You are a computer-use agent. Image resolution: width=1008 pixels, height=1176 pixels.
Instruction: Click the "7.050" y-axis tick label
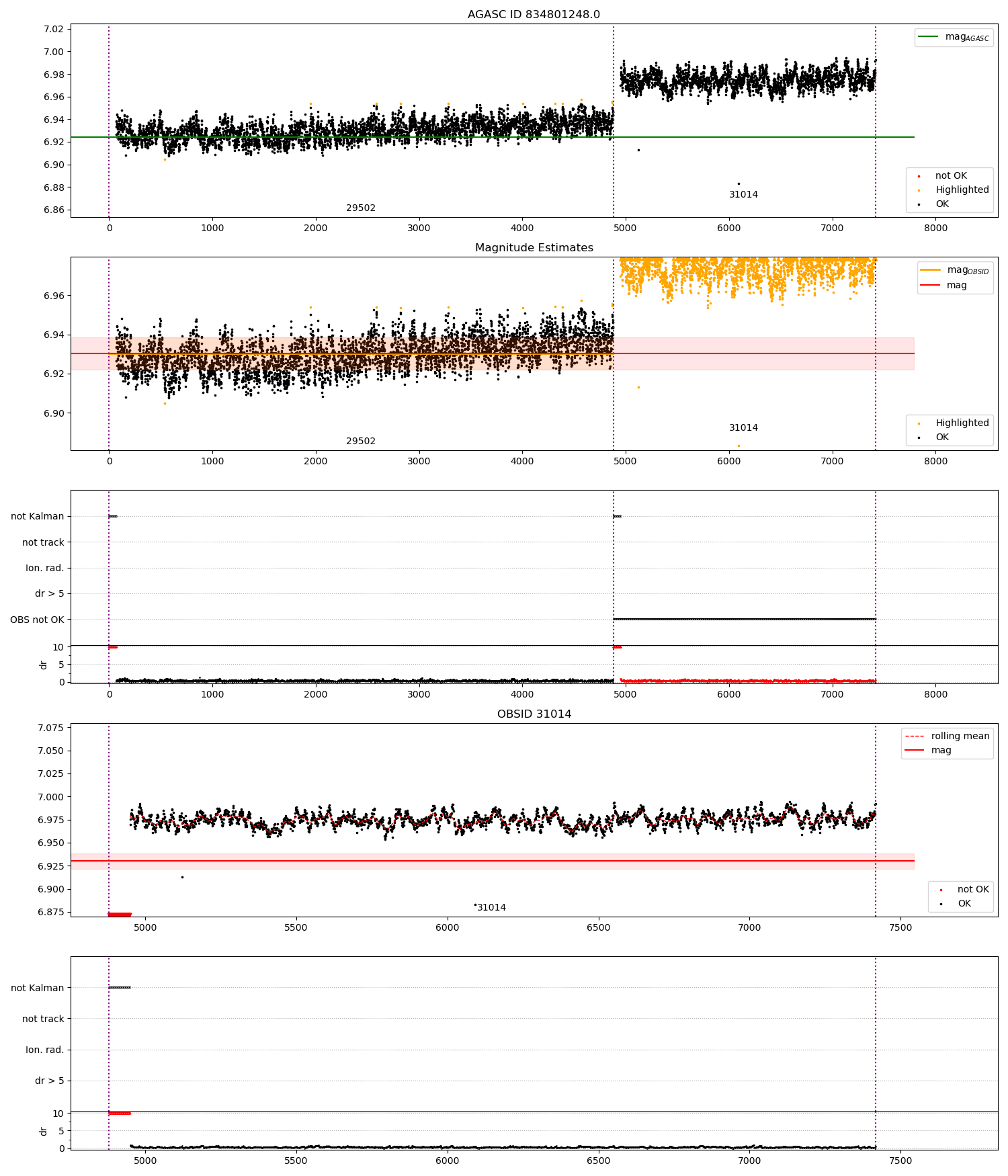[50, 751]
